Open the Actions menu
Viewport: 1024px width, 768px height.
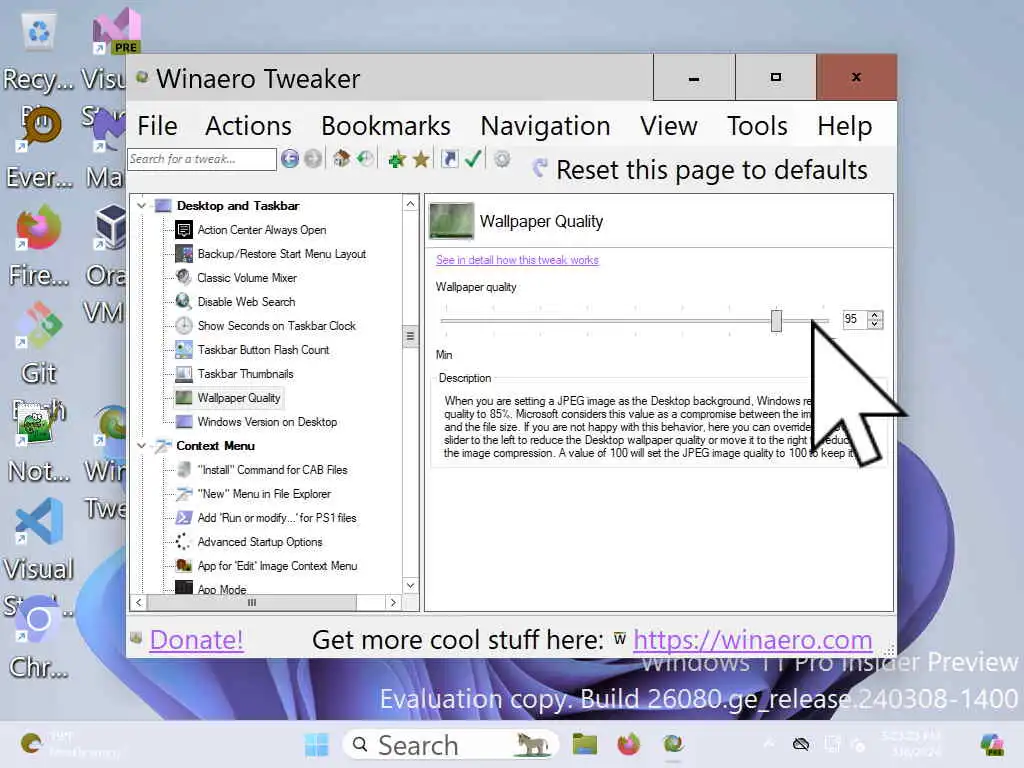tap(248, 126)
